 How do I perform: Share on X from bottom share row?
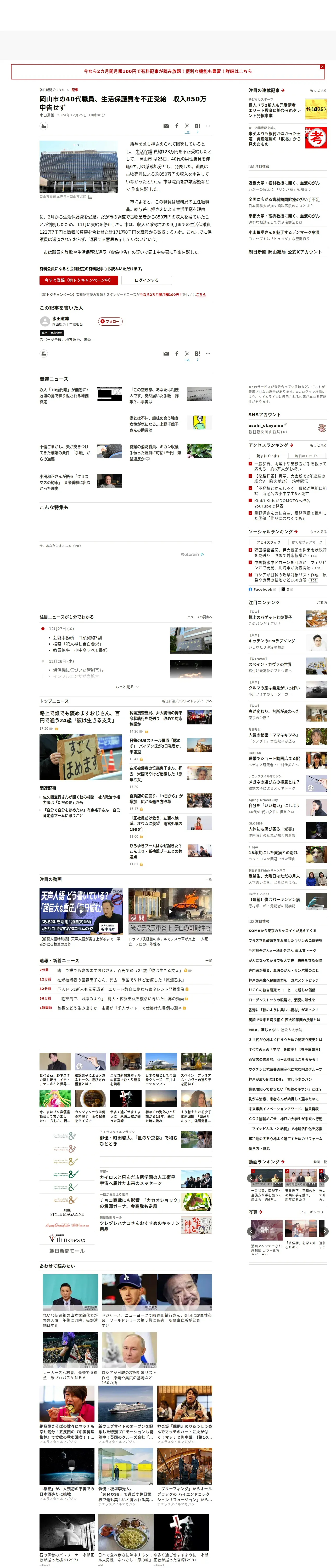187,354
